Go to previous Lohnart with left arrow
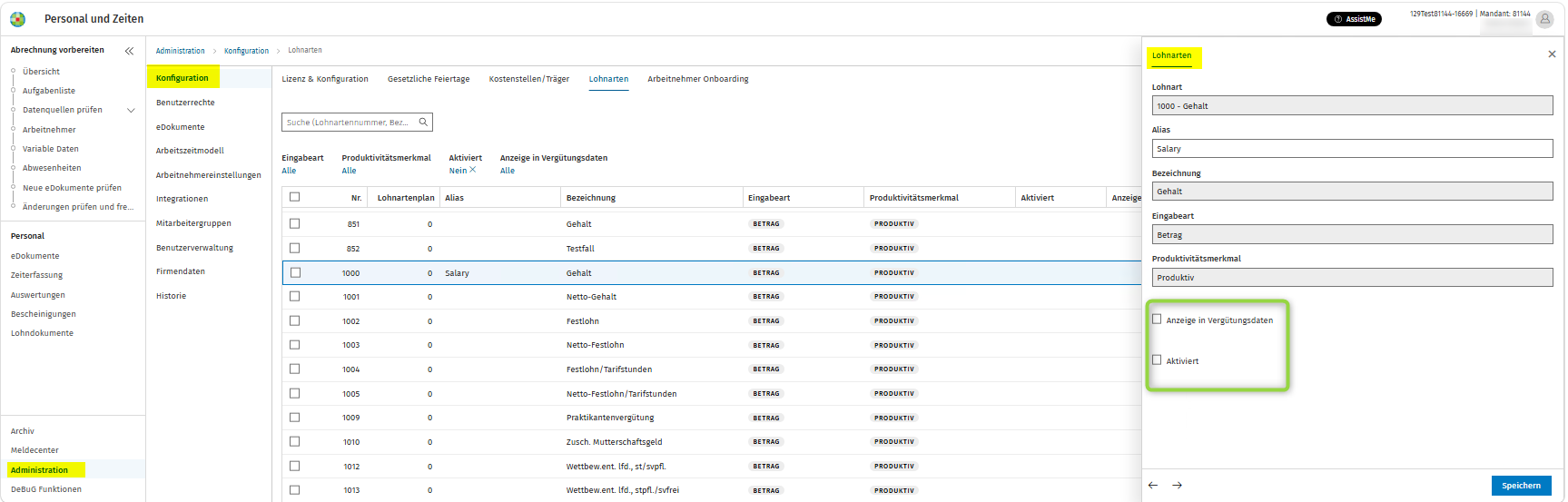The image size is (1568, 502). coord(1153,486)
